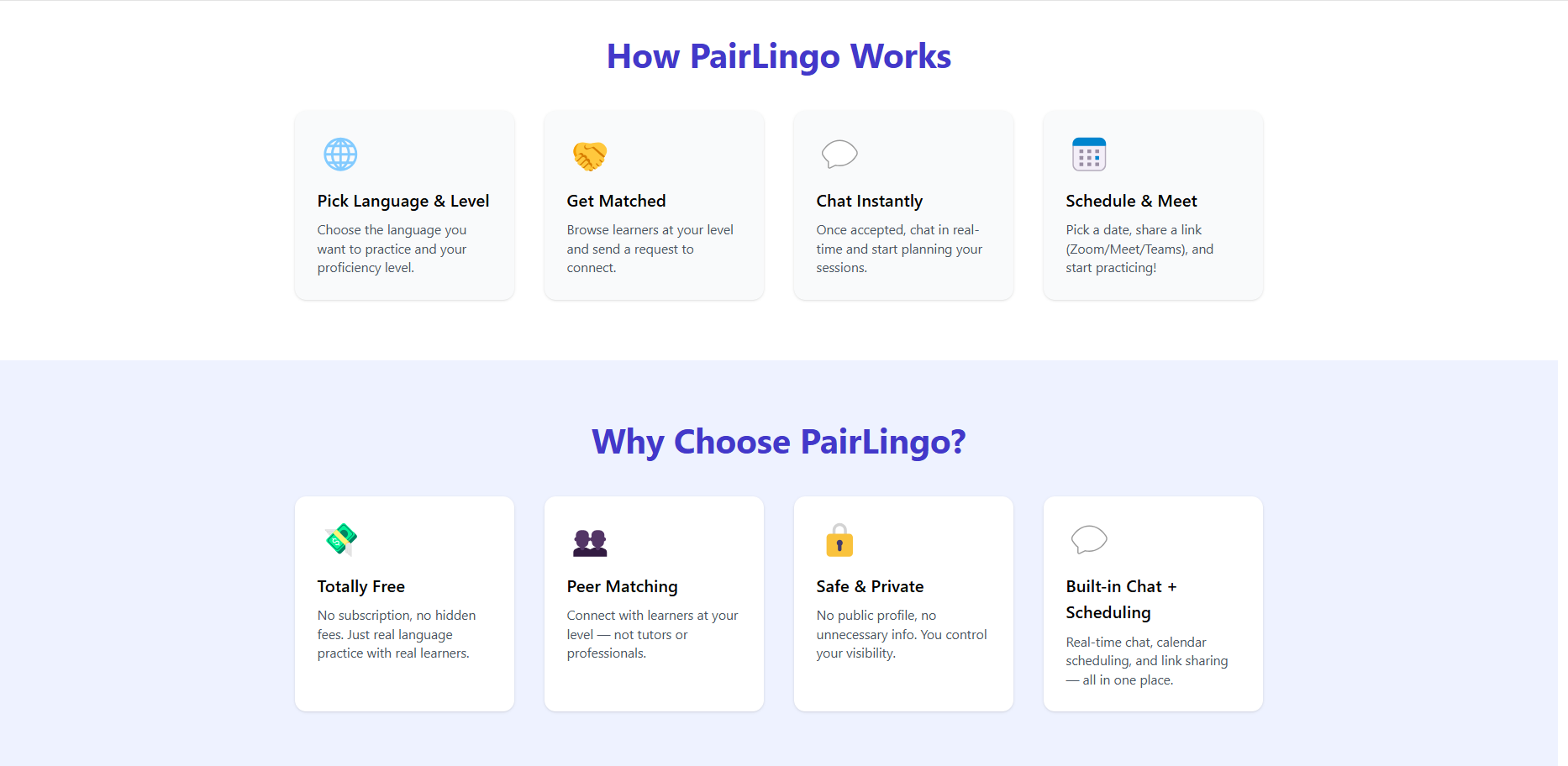The image size is (1568, 766).
Task: Click the money icon above Totally Free
Action: (340, 540)
